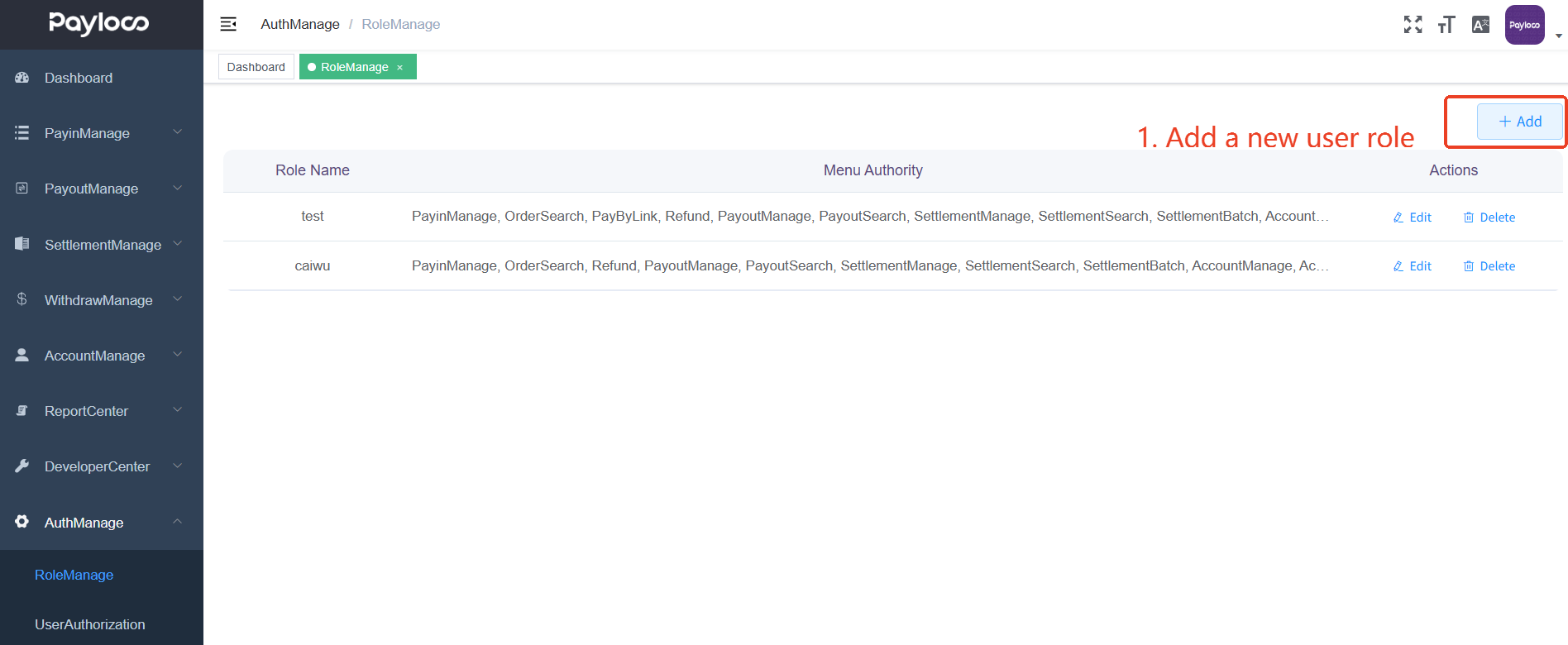Toggle the sidebar collapse hamburger icon
This screenshot has width=1568, height=645.
228,24
